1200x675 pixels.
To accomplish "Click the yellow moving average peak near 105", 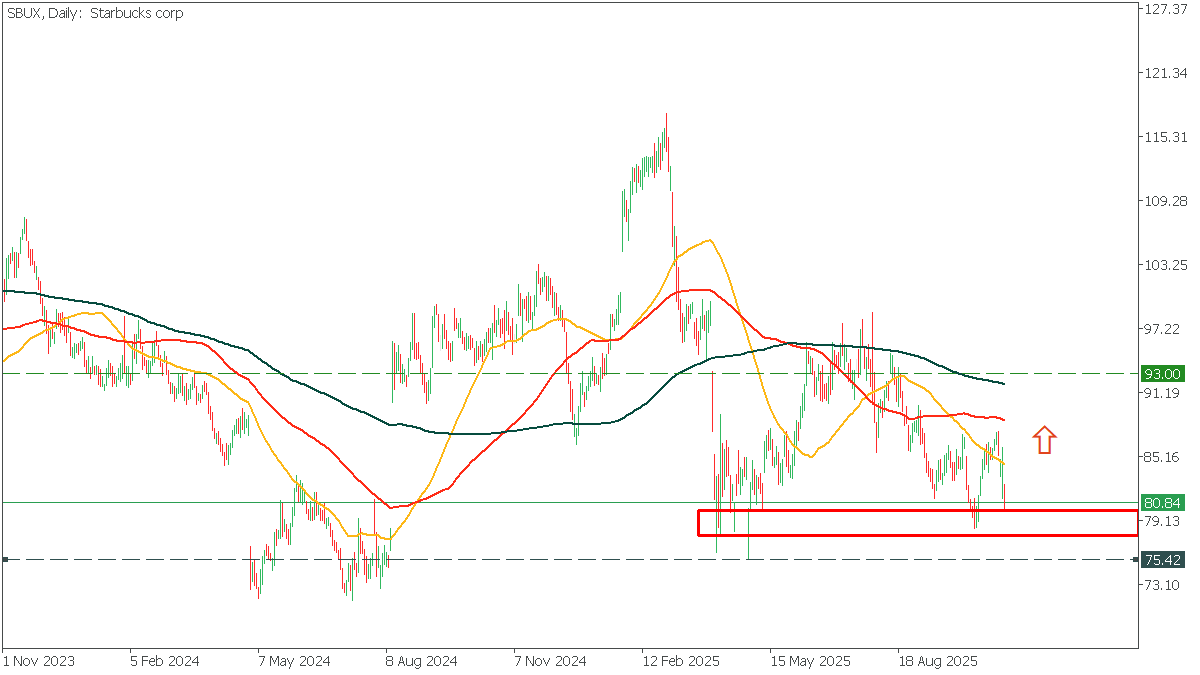I will 708,240.
